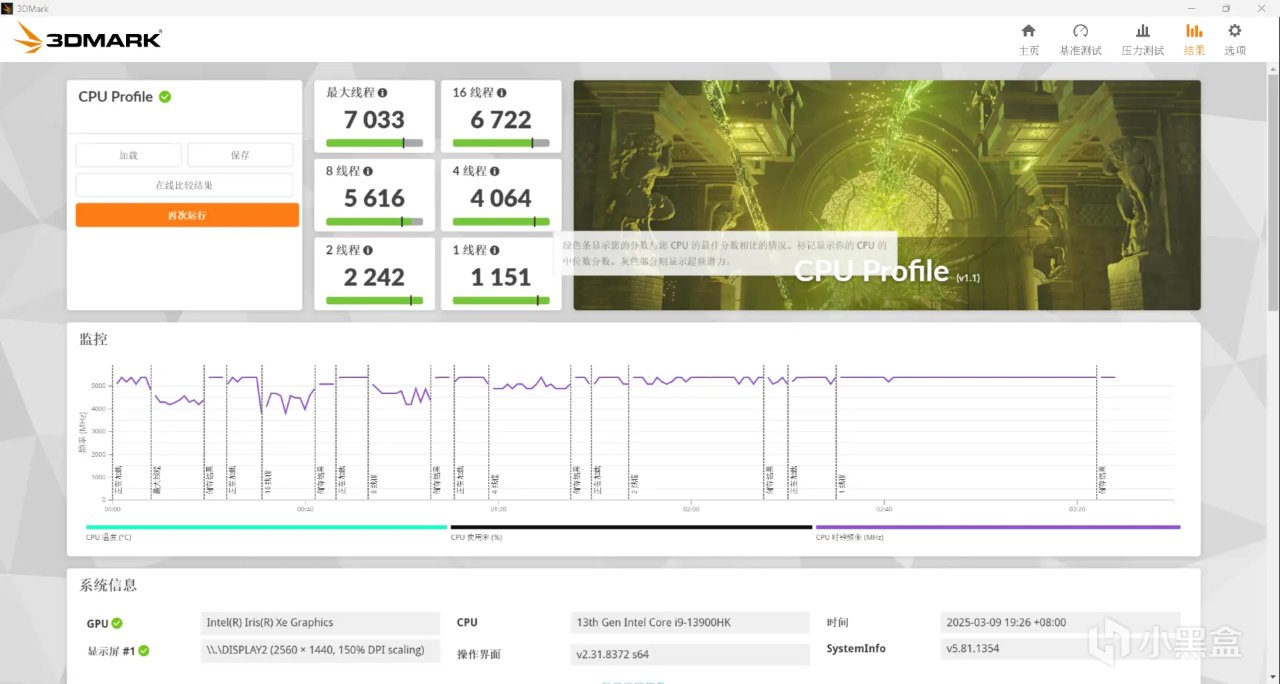Screen dimensions: 1280x684
Task: Click the 7 033 max threads score
Action: click(x=374, y=120)
